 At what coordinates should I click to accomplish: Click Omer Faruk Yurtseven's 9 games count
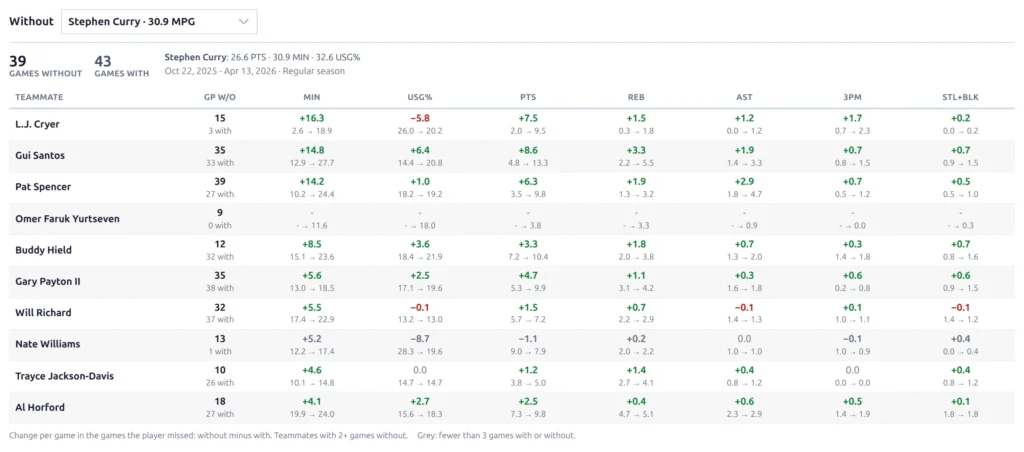[220, 213]
